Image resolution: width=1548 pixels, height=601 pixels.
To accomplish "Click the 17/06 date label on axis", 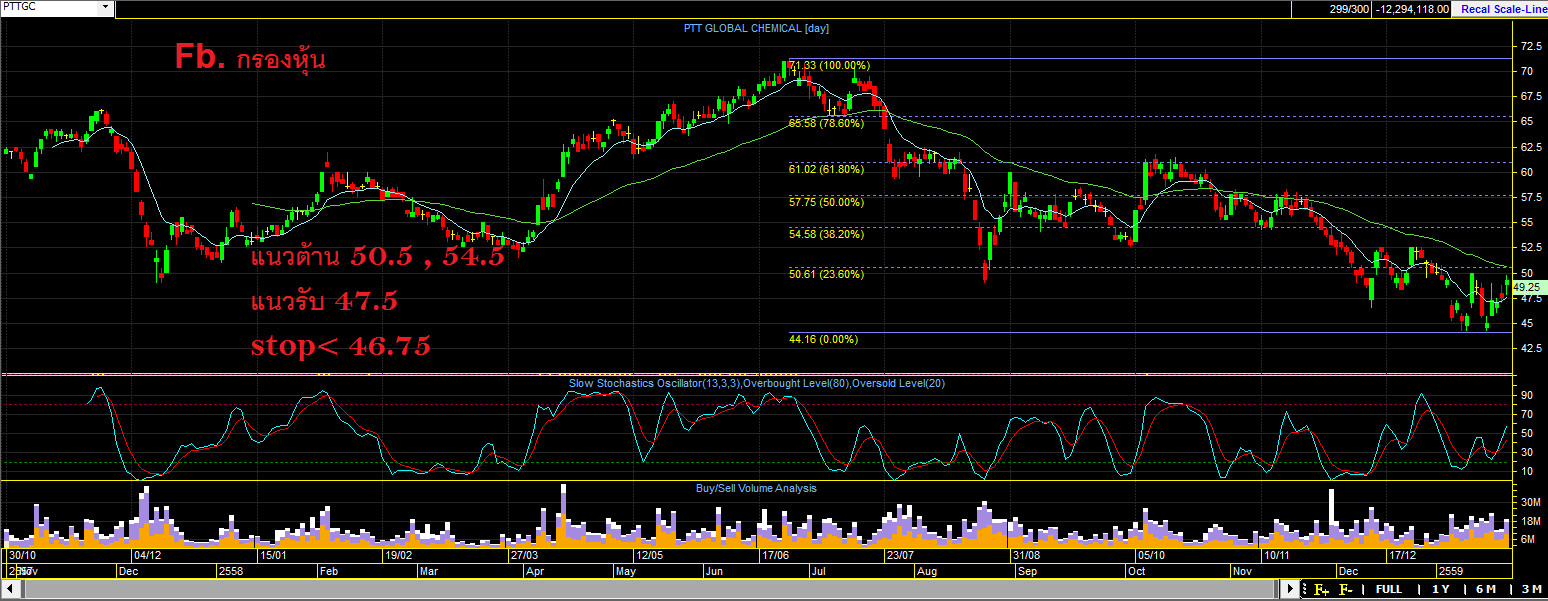I will coord(775,554).
